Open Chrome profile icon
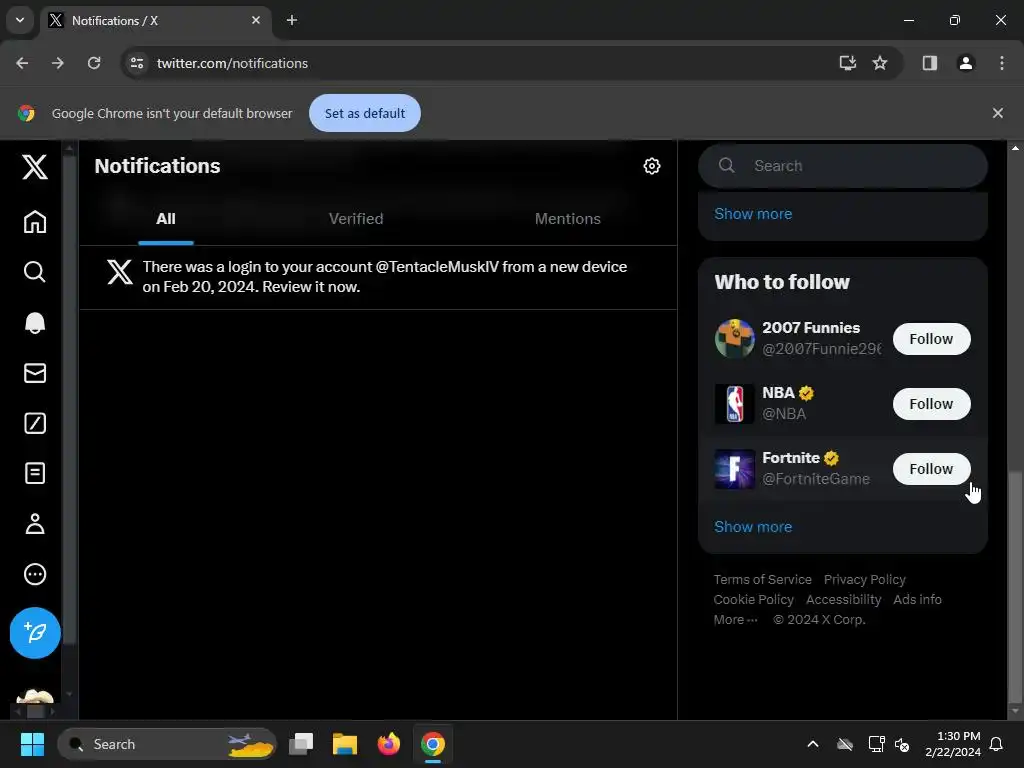The height and width of the screenshot is (768, 1024). pyautogui.click(x=965, y=63)
